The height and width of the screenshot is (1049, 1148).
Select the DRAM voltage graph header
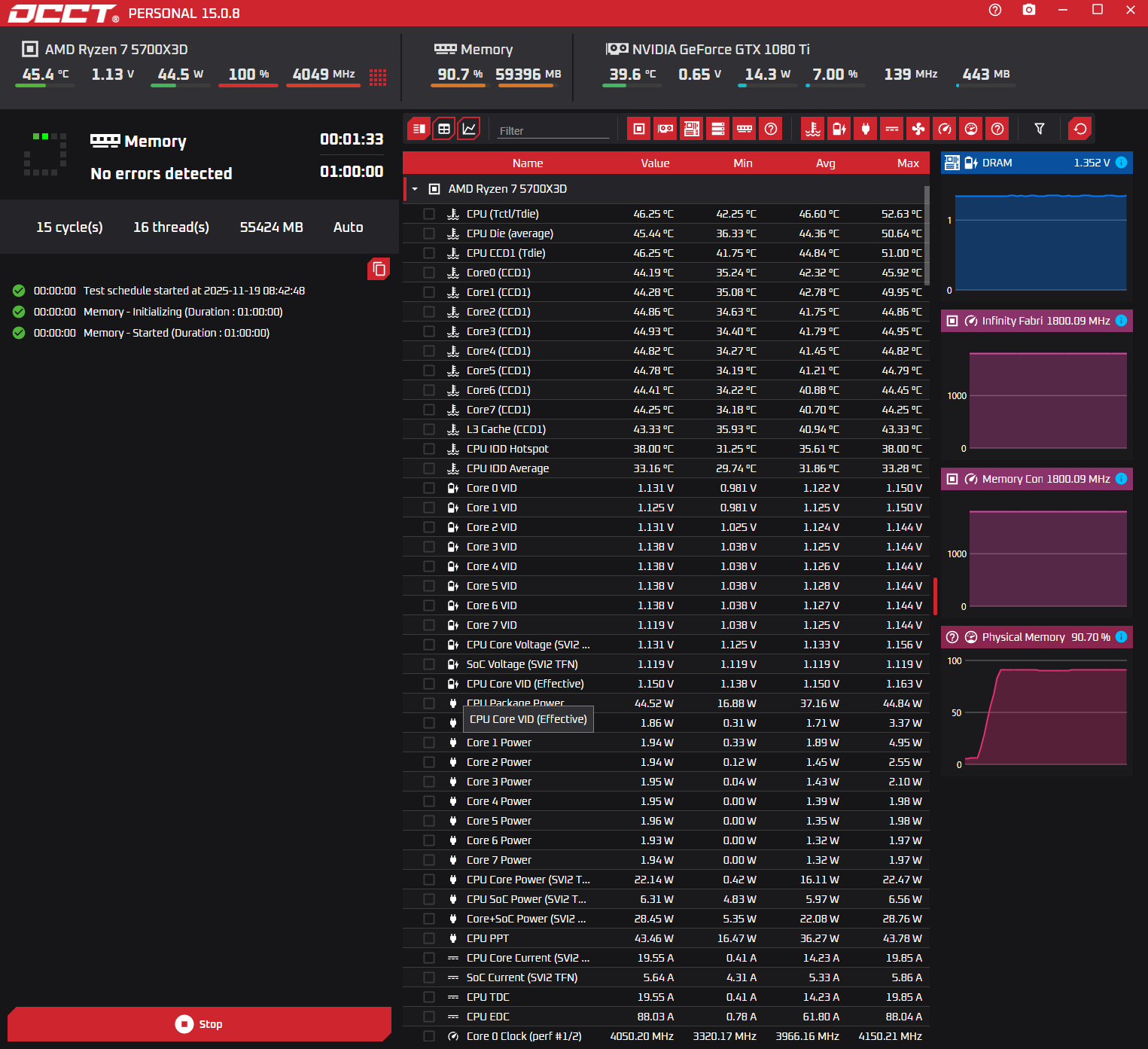1037,163
